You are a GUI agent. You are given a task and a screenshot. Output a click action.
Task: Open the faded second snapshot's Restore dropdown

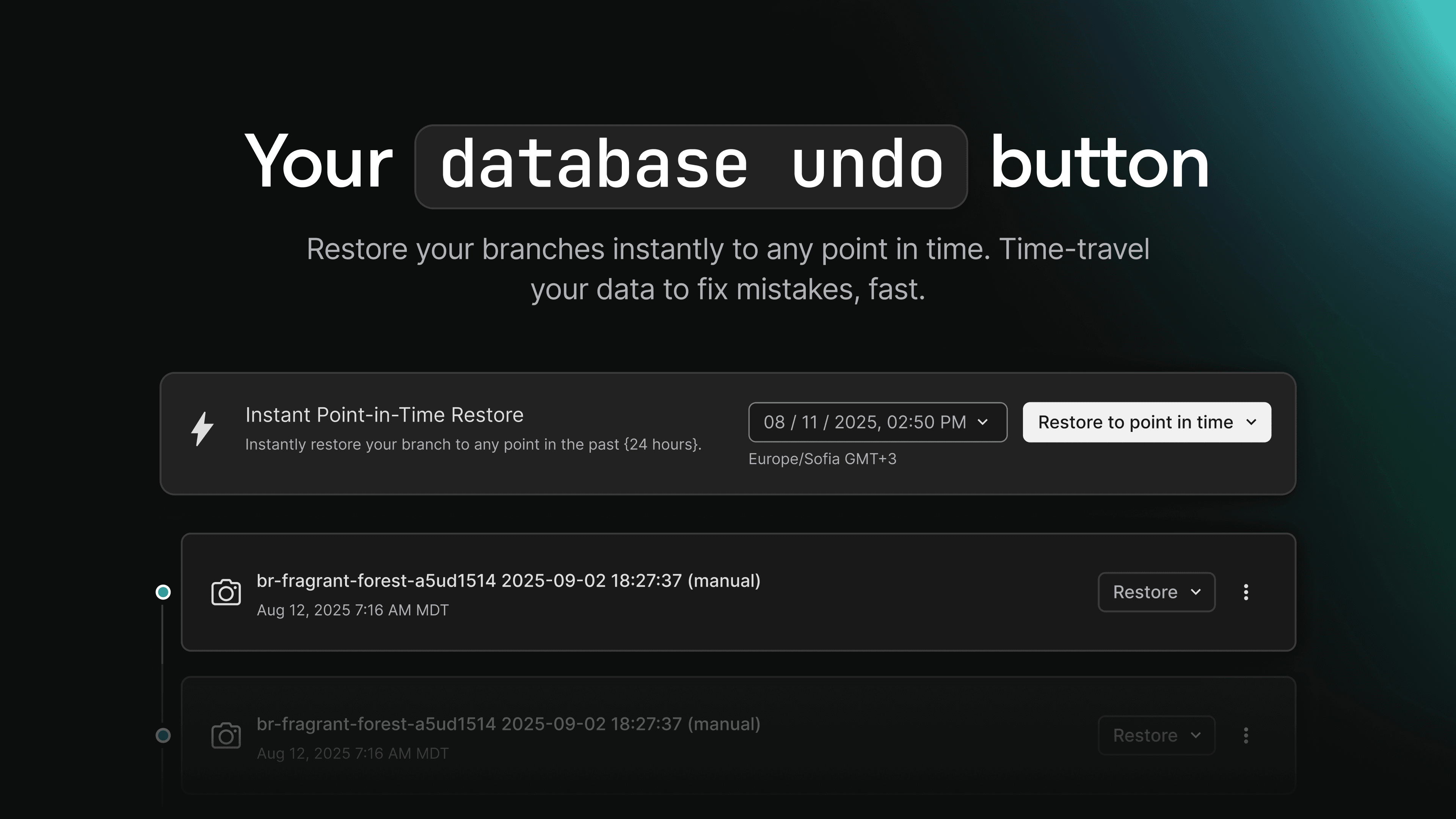pyautogui.click(x=1156, y=735)
